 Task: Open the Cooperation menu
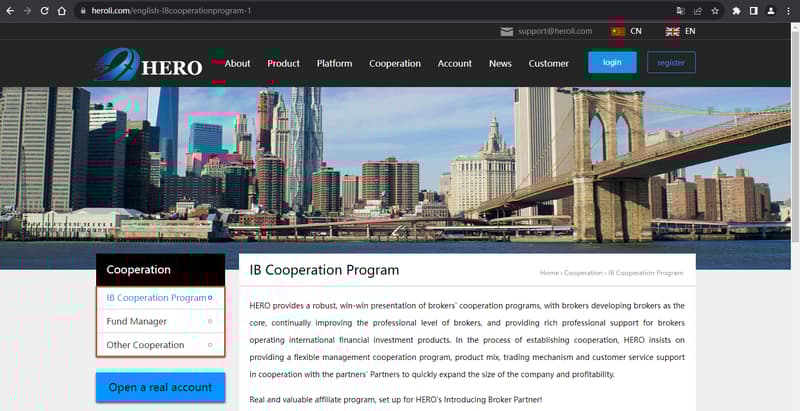(395, 64)
